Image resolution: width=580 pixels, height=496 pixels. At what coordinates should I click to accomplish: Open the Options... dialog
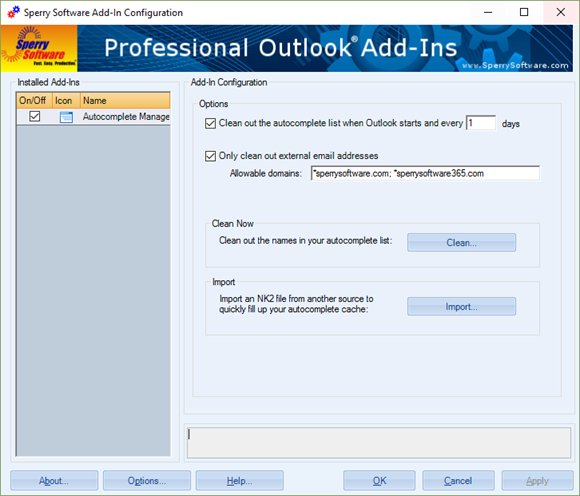[x=147, y=480]
